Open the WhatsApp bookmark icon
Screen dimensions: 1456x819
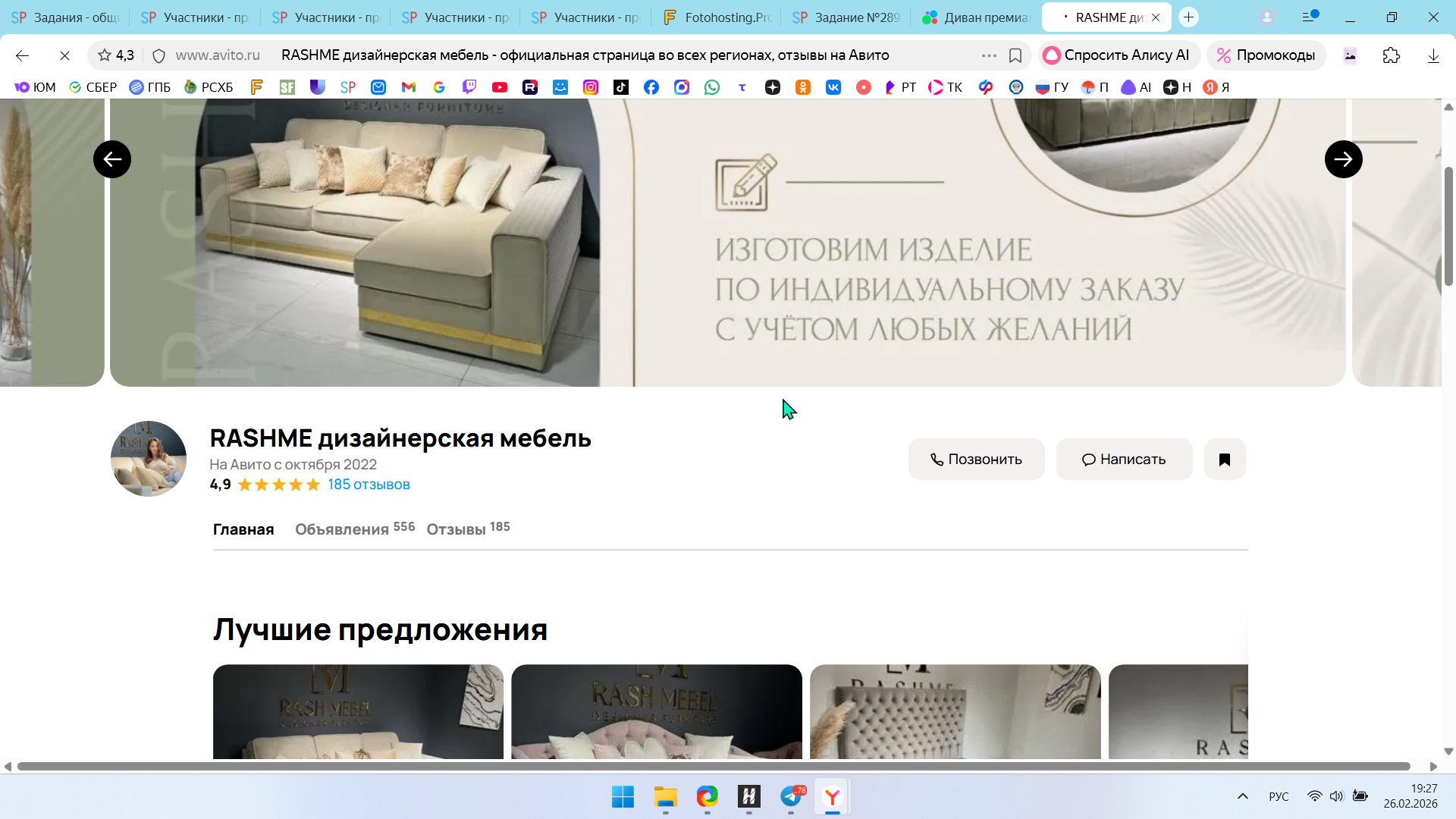711,87
